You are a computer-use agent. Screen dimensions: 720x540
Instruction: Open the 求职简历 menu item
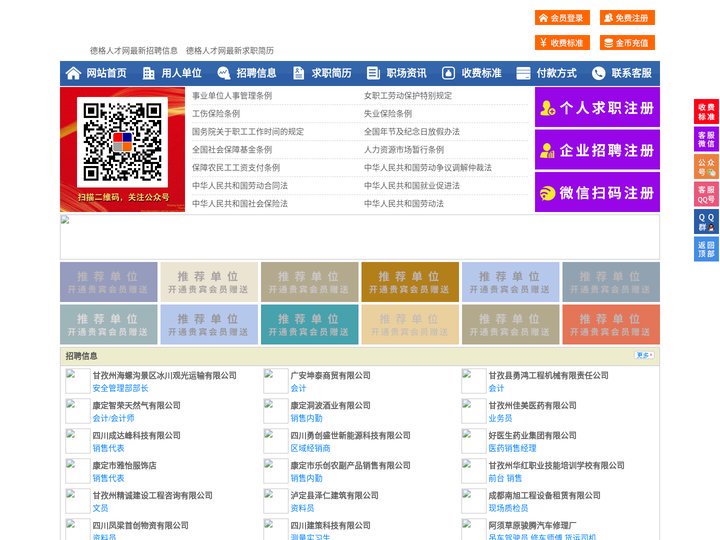click(332, 73)
